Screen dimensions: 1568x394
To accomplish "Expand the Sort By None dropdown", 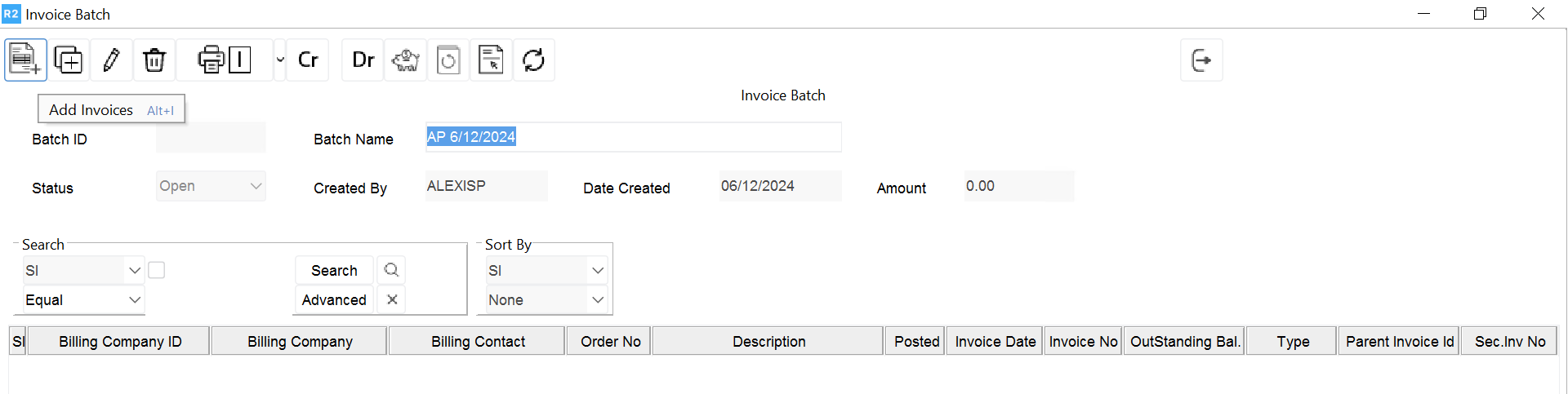I will tap(598, 300).
